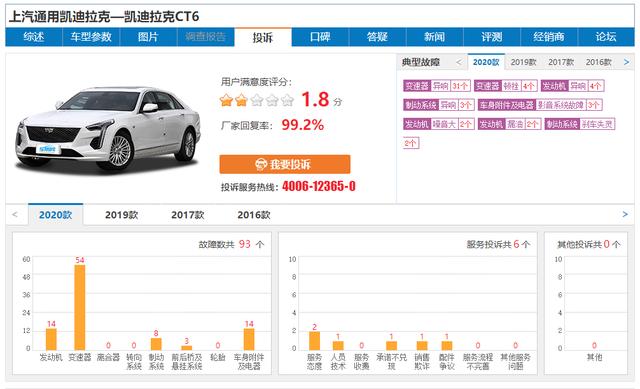The height and width of the screenshot is (389, 640).
Task: Click the page title 上汽通用凯迪拉克—凯迪拉克CT6
Action: (104, 16)
